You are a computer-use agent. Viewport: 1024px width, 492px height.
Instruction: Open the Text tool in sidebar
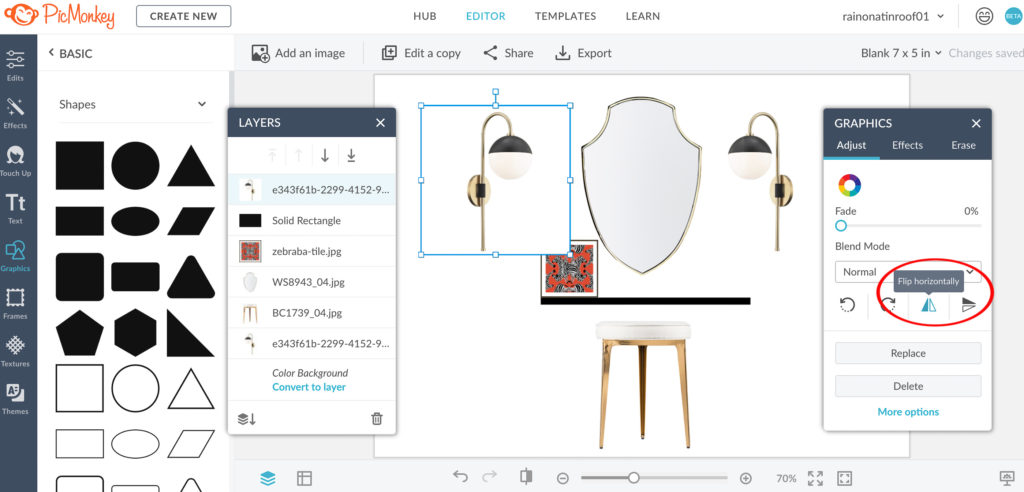(x=15, y=208)
